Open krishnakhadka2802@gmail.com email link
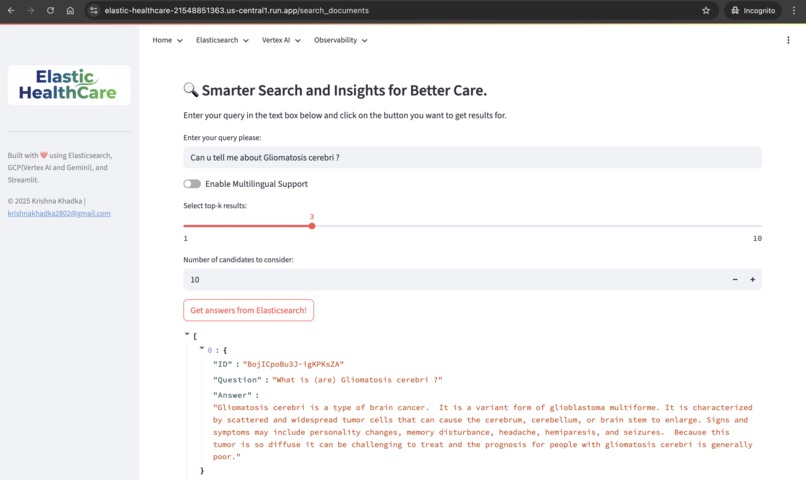Image resolution: width=806 pixels, height=480 pixels. pyautogui.click(x=59, y=213)
